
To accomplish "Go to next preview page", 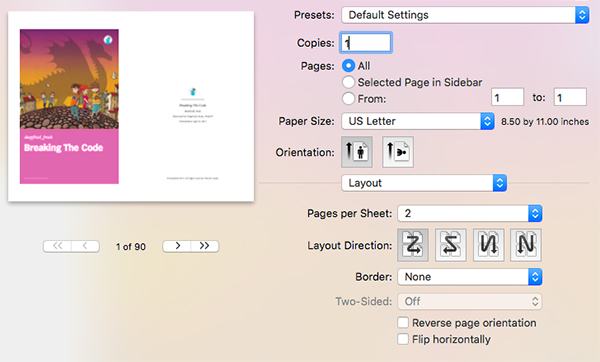I will point(177,246).
